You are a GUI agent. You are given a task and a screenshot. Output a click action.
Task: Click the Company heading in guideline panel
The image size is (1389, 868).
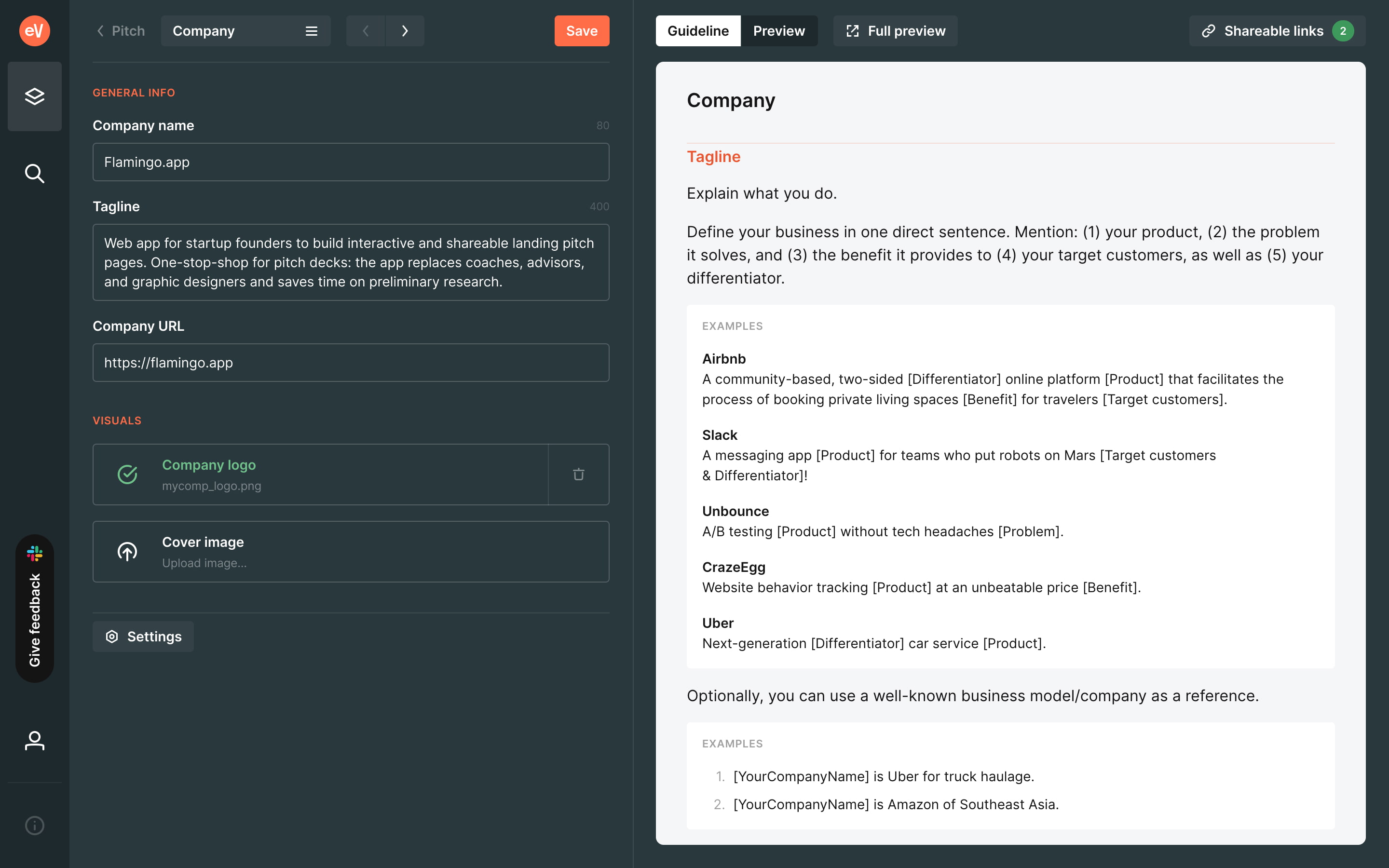[x=731, y=100]
